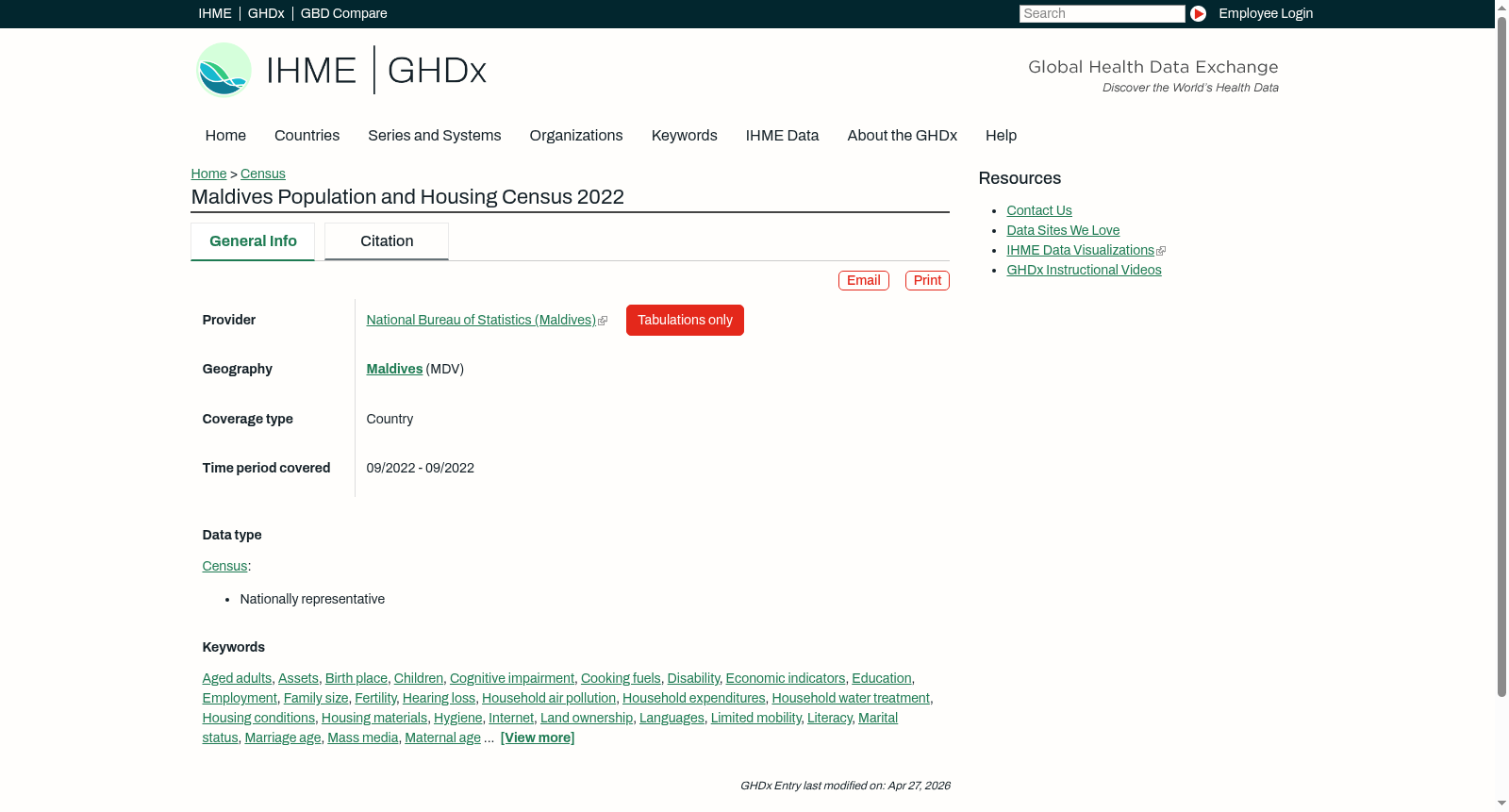This screenshot has width=1509, height=812.
Task: Open the Limited mobility keyword
Action: pyautogui.click(x=756, y=719)
